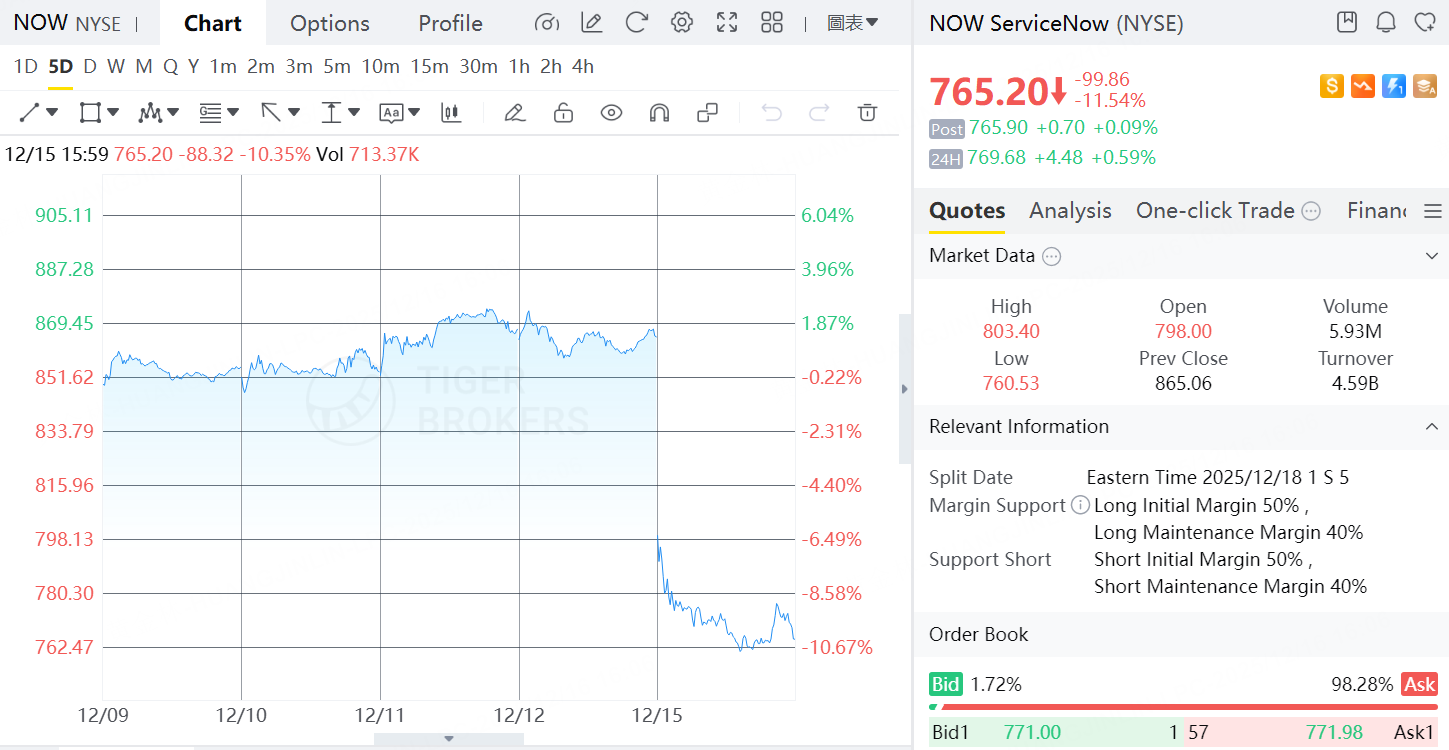Toggle the pencil drawing mode
The image size is (1449, 750).
tap(515, 113)
